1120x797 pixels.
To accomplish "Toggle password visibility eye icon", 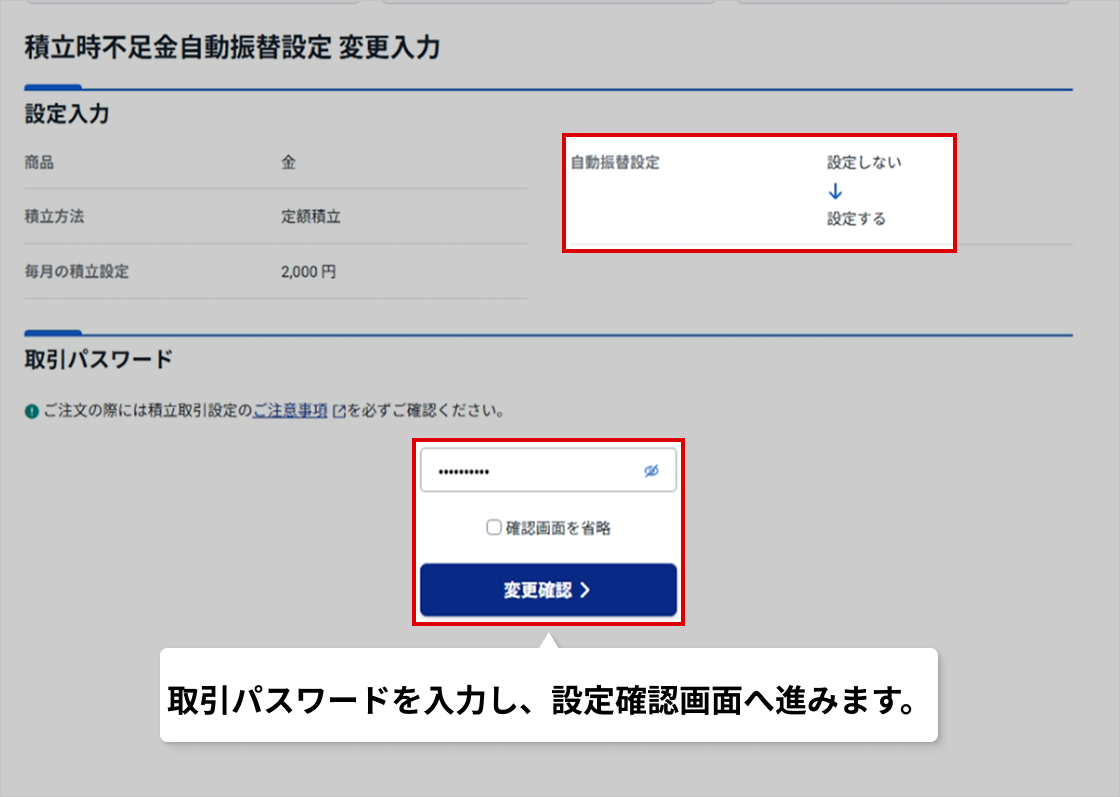I will click(x=652, y=471).
